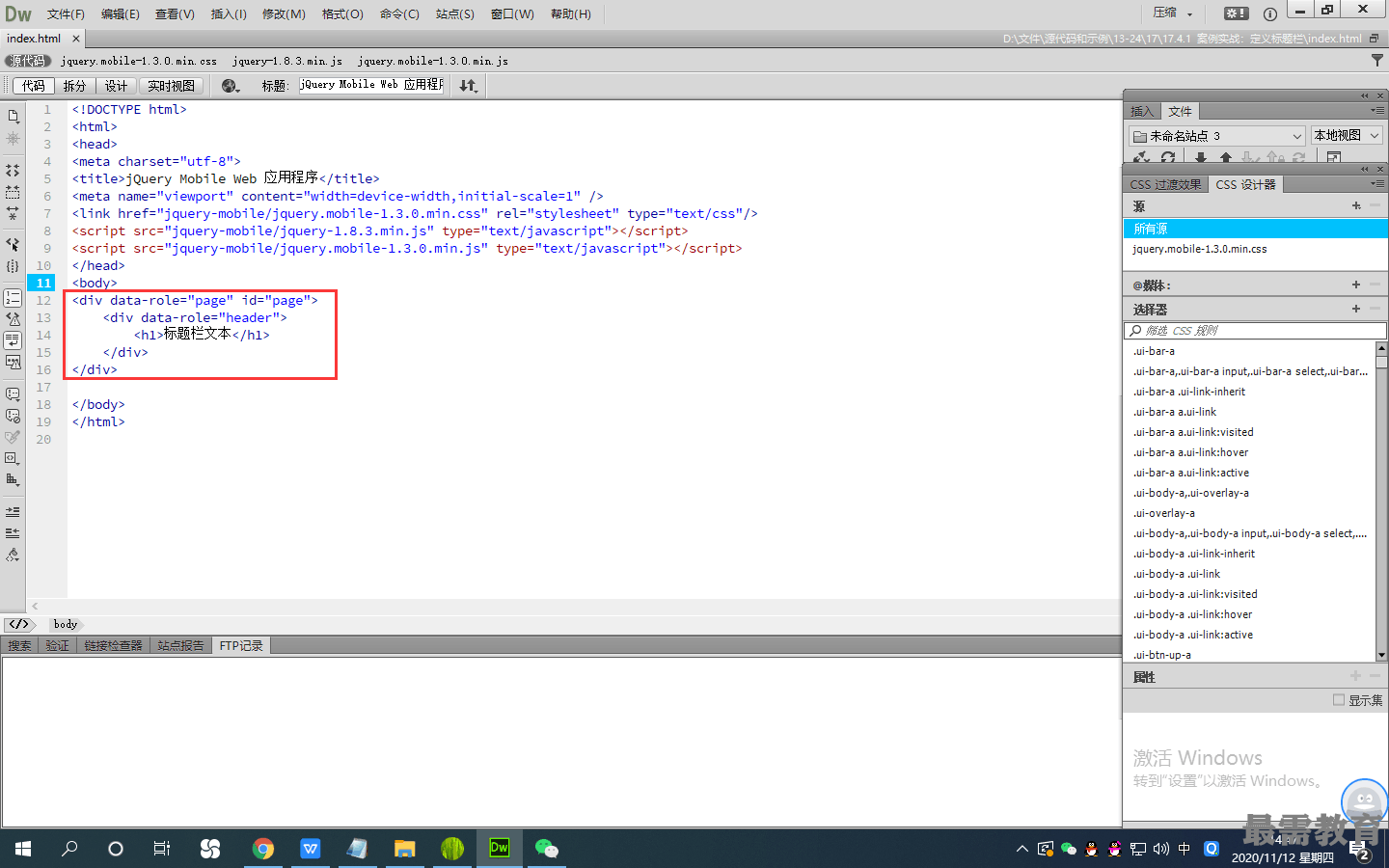The image size is (1389, 868).
Task: Open 文件(F) menu
Action: pyautogui.click(x=66, y=14)
